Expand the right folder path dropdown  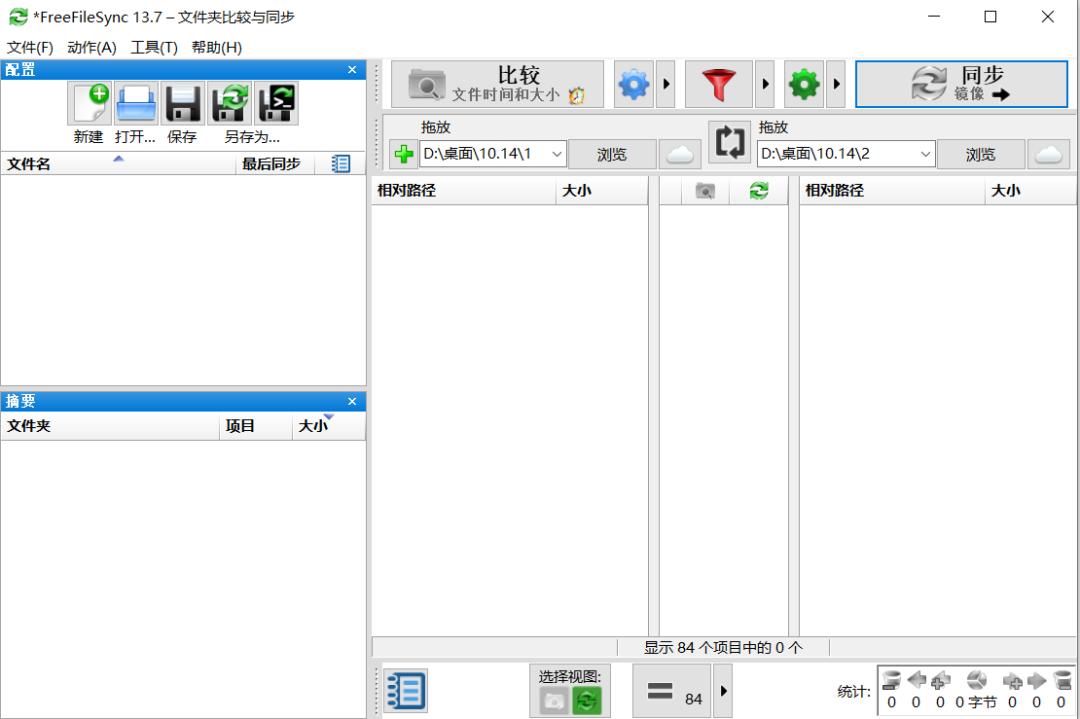925,154
